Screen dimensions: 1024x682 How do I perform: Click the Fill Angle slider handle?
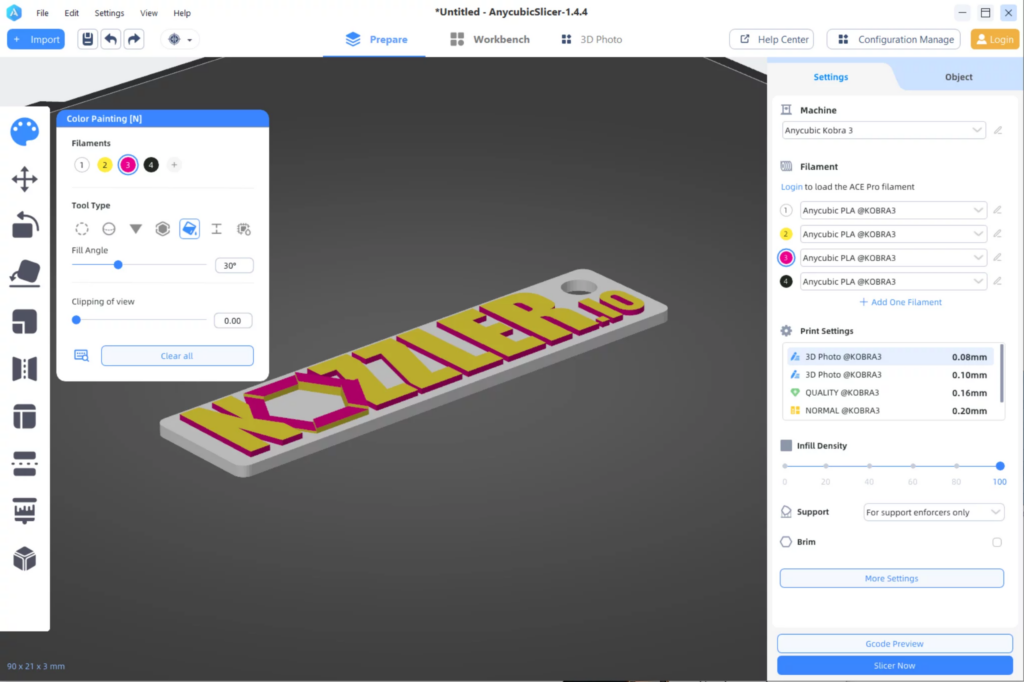tap(118, 265)
